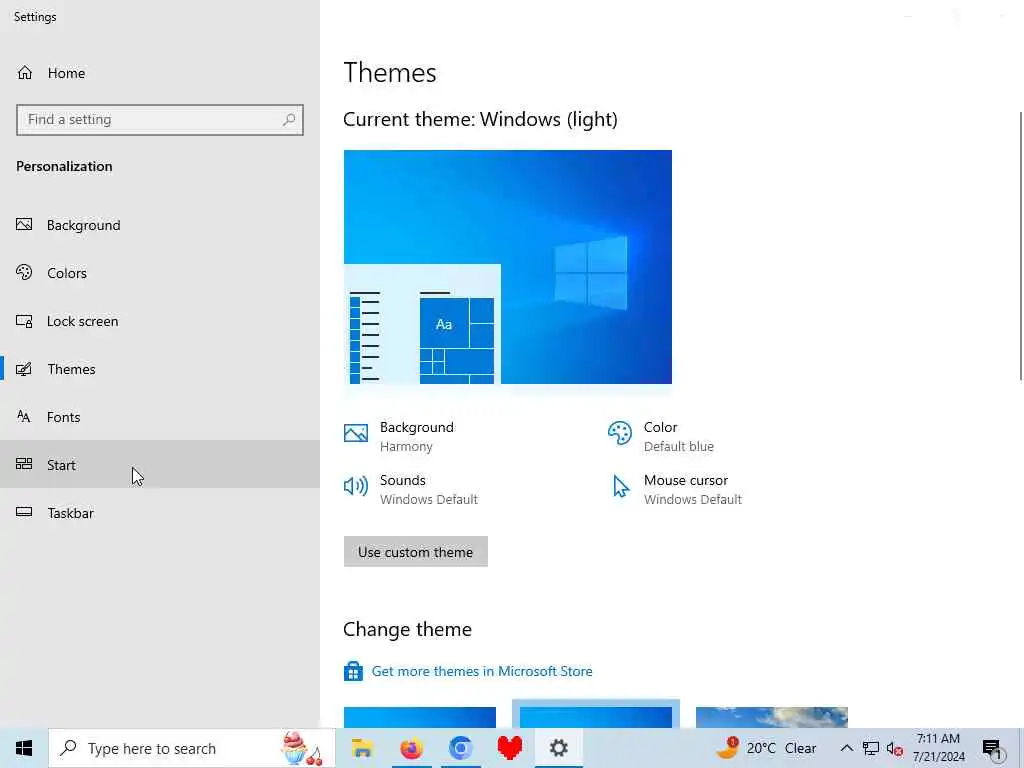Screen dimensions: 1024x768
Task: Open Start menu personalization settings
Action: pyautogui.click(x=160, y=465)
